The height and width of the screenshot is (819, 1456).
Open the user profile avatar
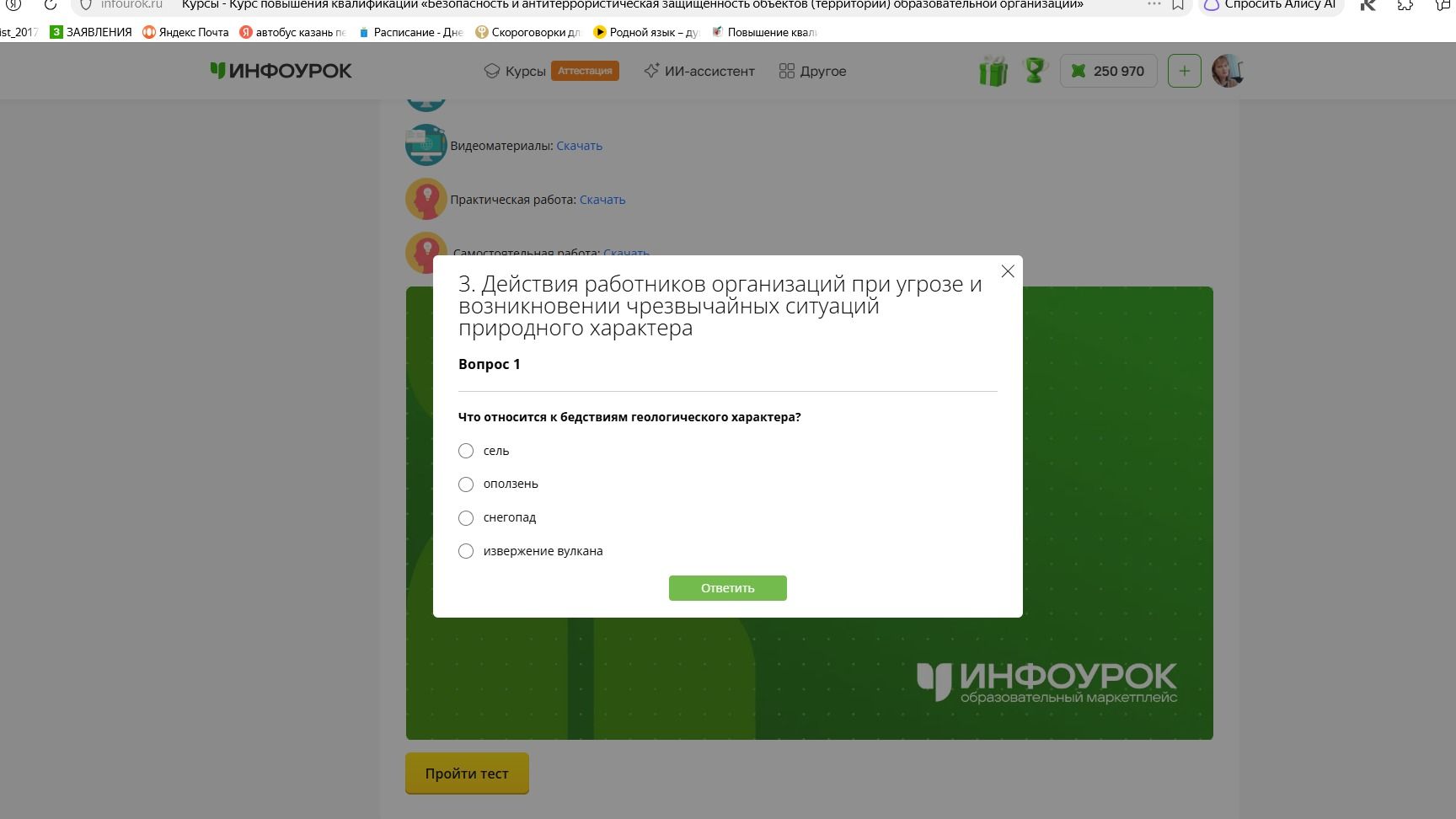1227,71
